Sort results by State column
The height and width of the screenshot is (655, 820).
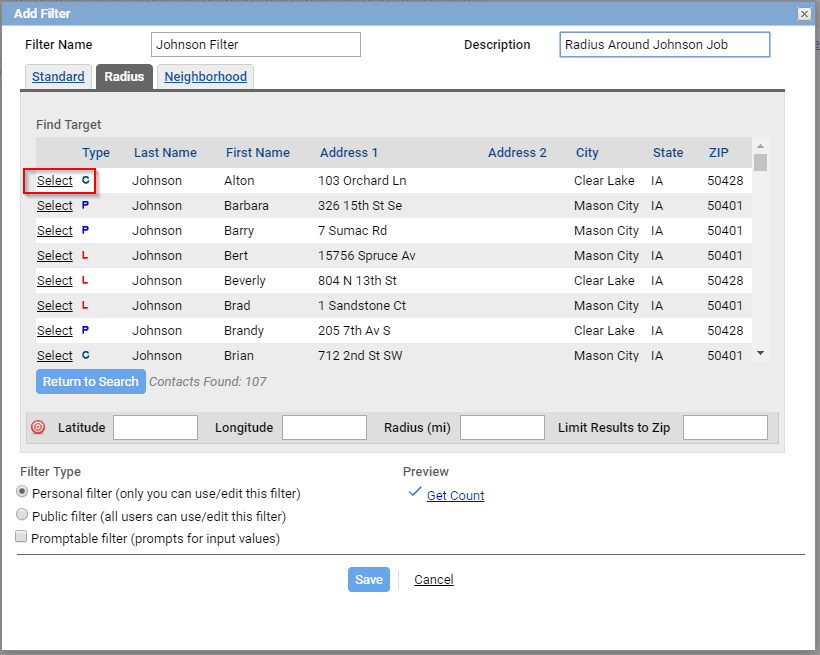(668, 153)
